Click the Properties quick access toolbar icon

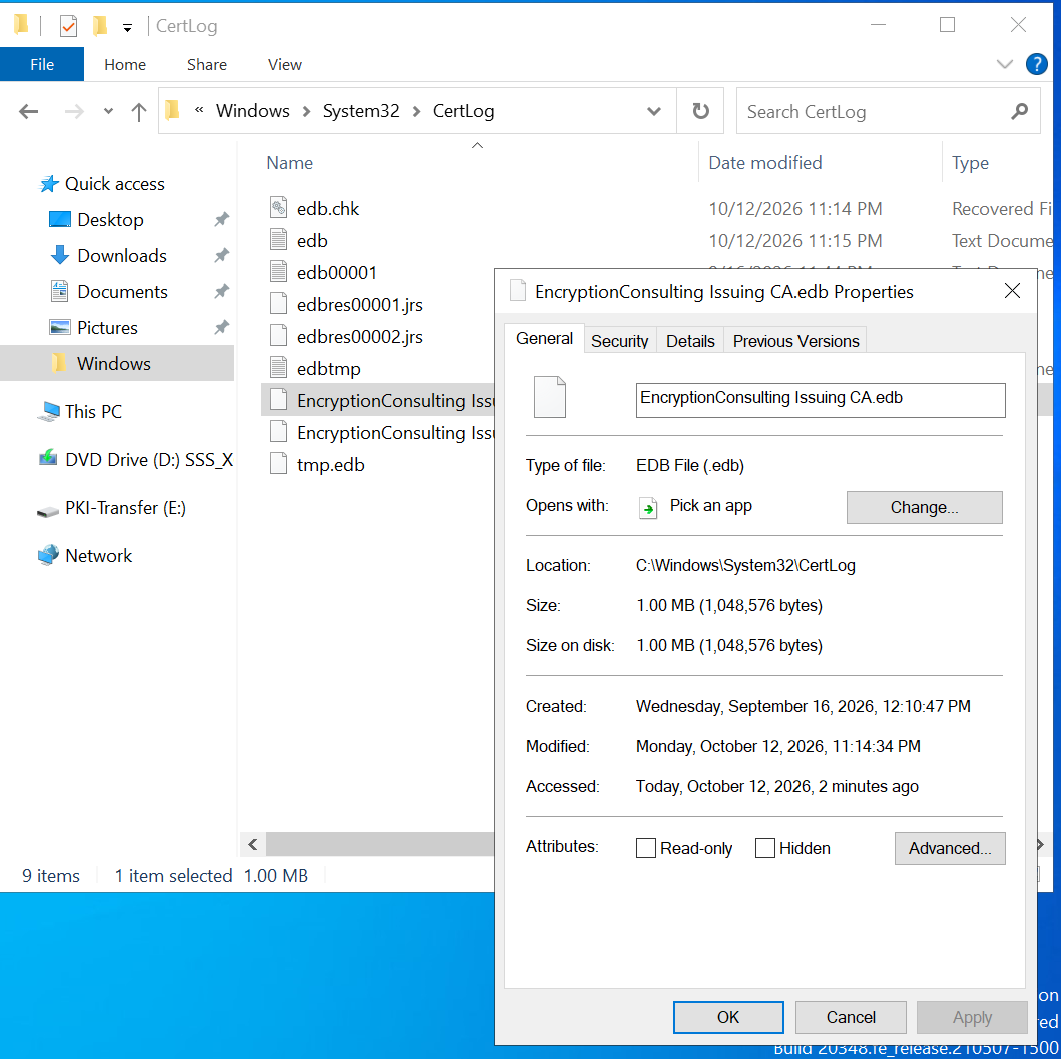pos(68,26)
